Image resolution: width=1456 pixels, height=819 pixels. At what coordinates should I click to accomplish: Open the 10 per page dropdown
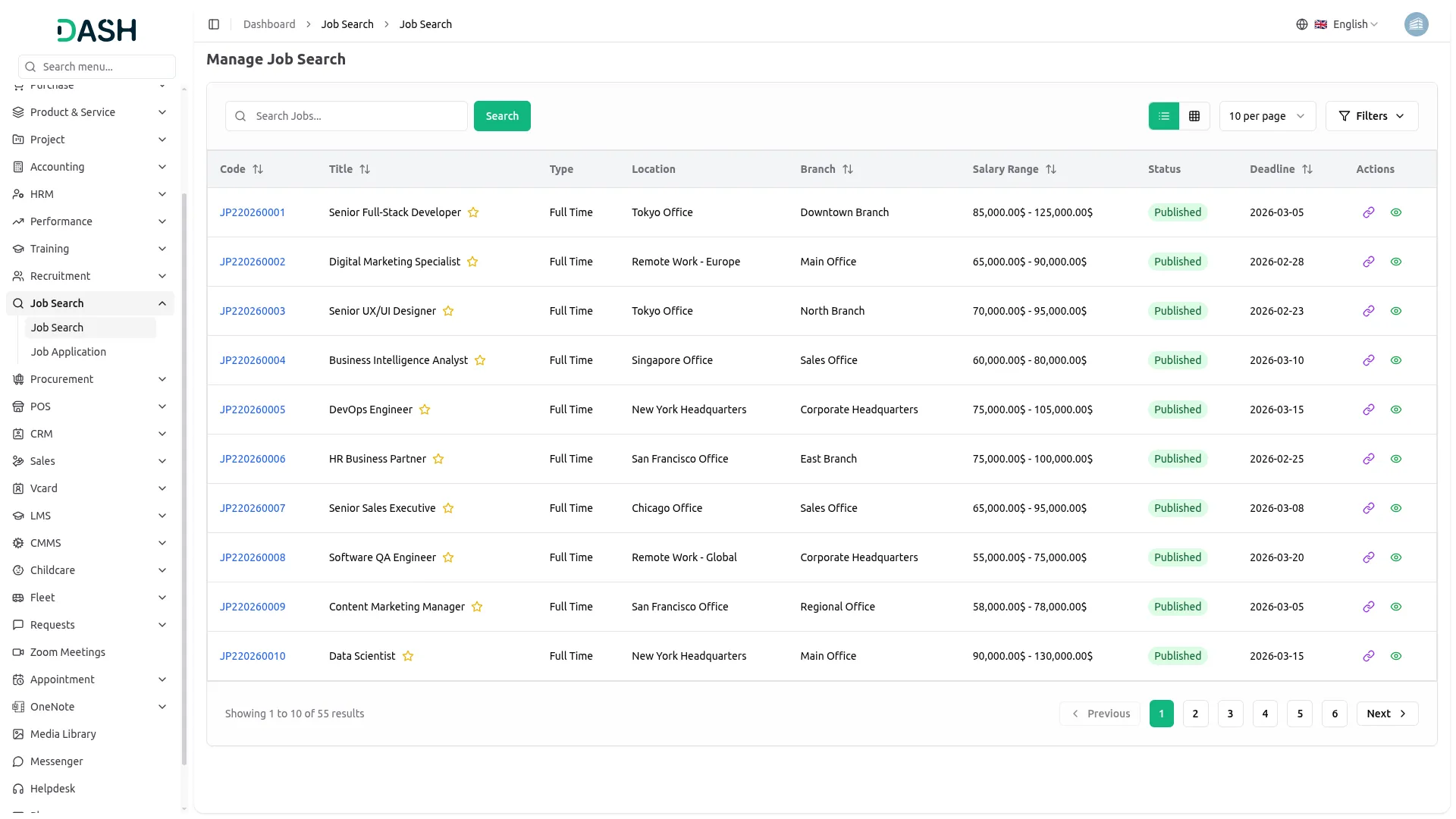(x=1266, y=116)
